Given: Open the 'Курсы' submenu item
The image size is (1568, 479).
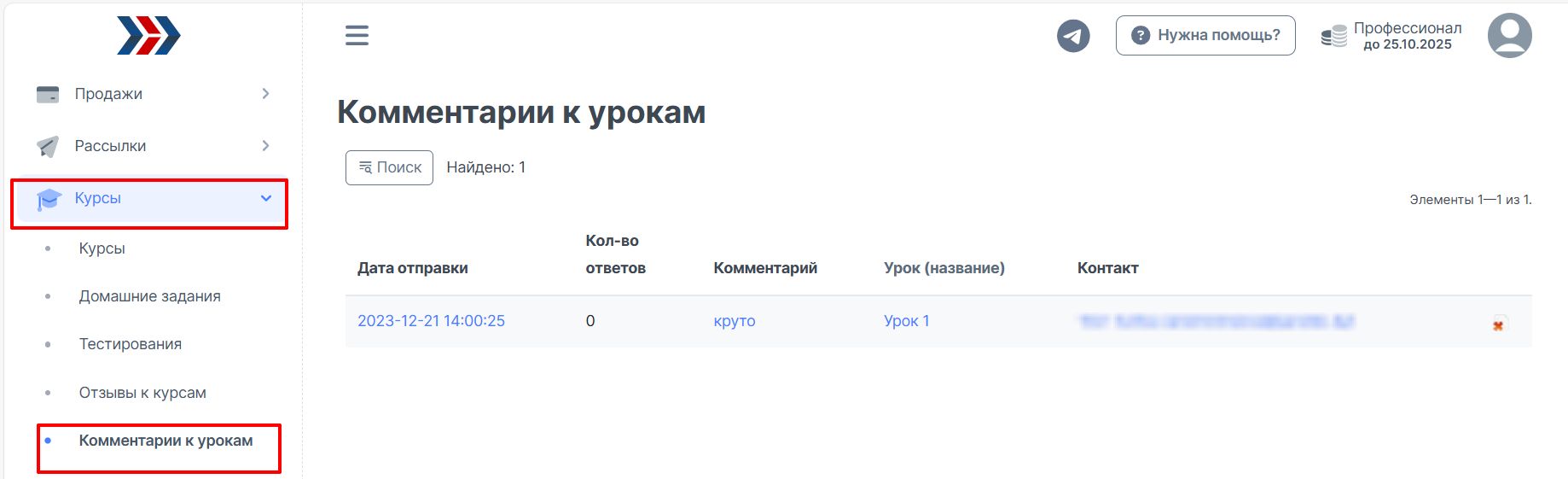Looking at the screenshot, I should coord(102,248).
